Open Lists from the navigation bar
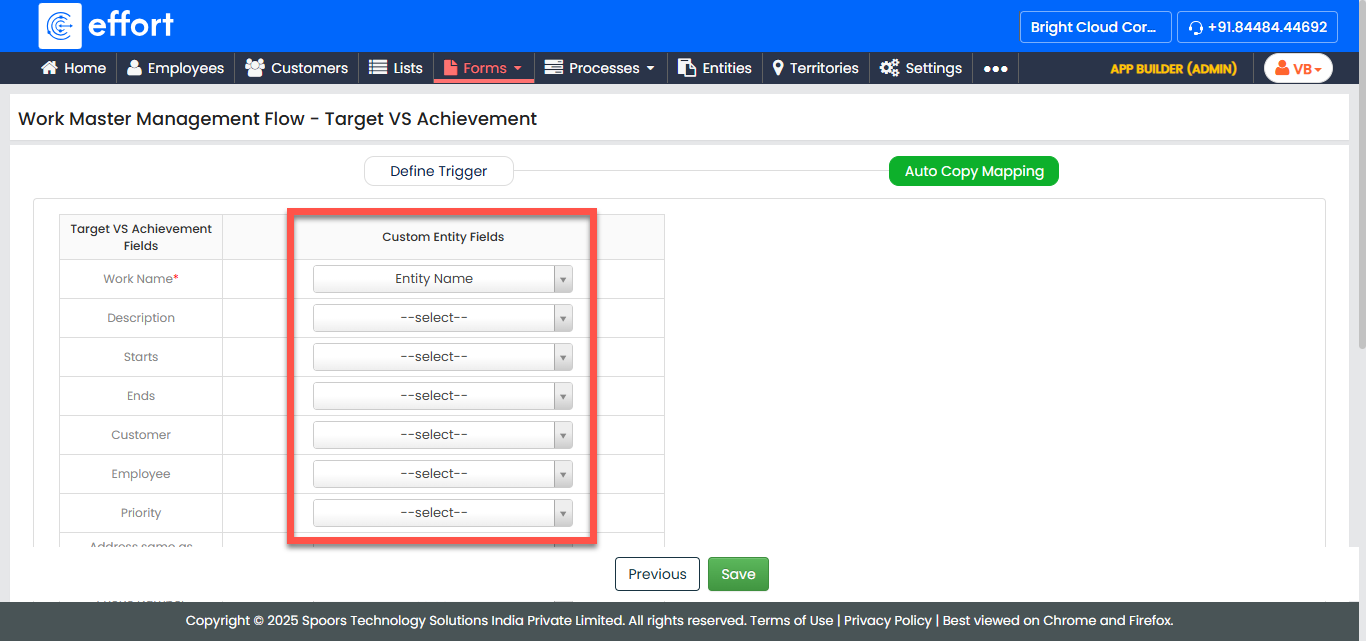The height and width of the screenshot is (641, 1366). click(396, 68)
